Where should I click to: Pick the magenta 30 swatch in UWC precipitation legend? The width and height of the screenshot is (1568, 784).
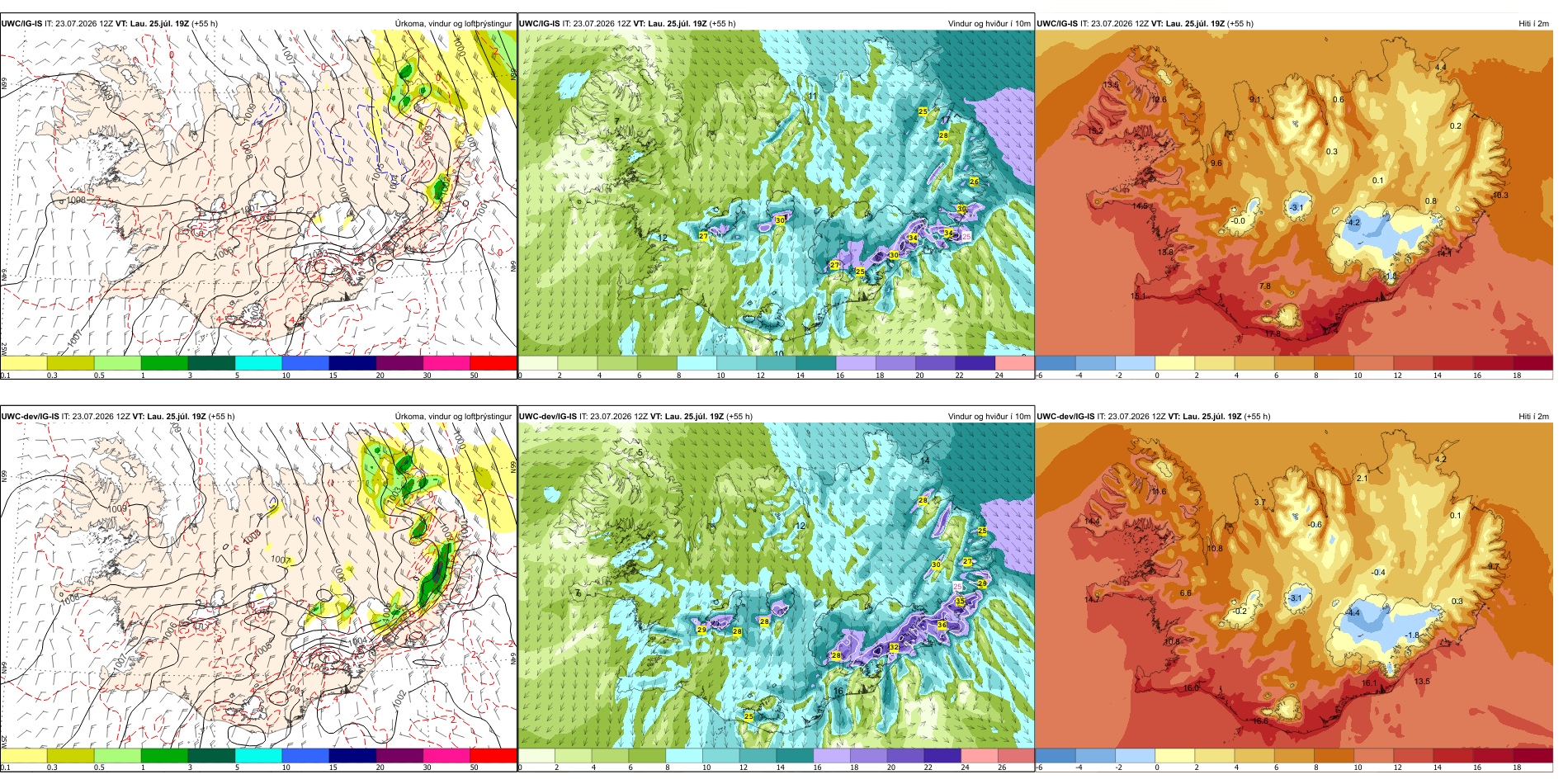tap(446, 362)
